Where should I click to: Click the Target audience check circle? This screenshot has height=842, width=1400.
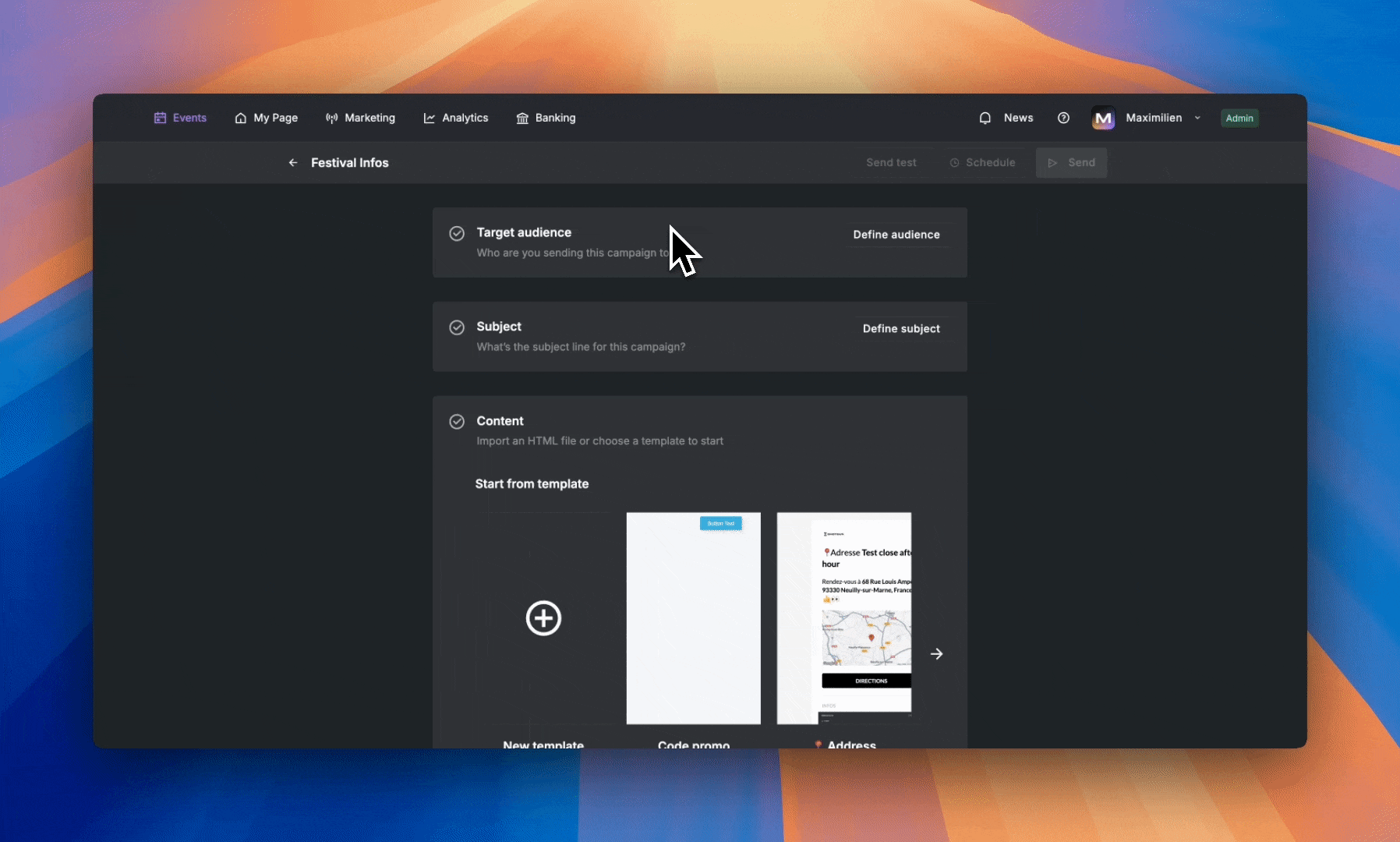tap(457, 233)
